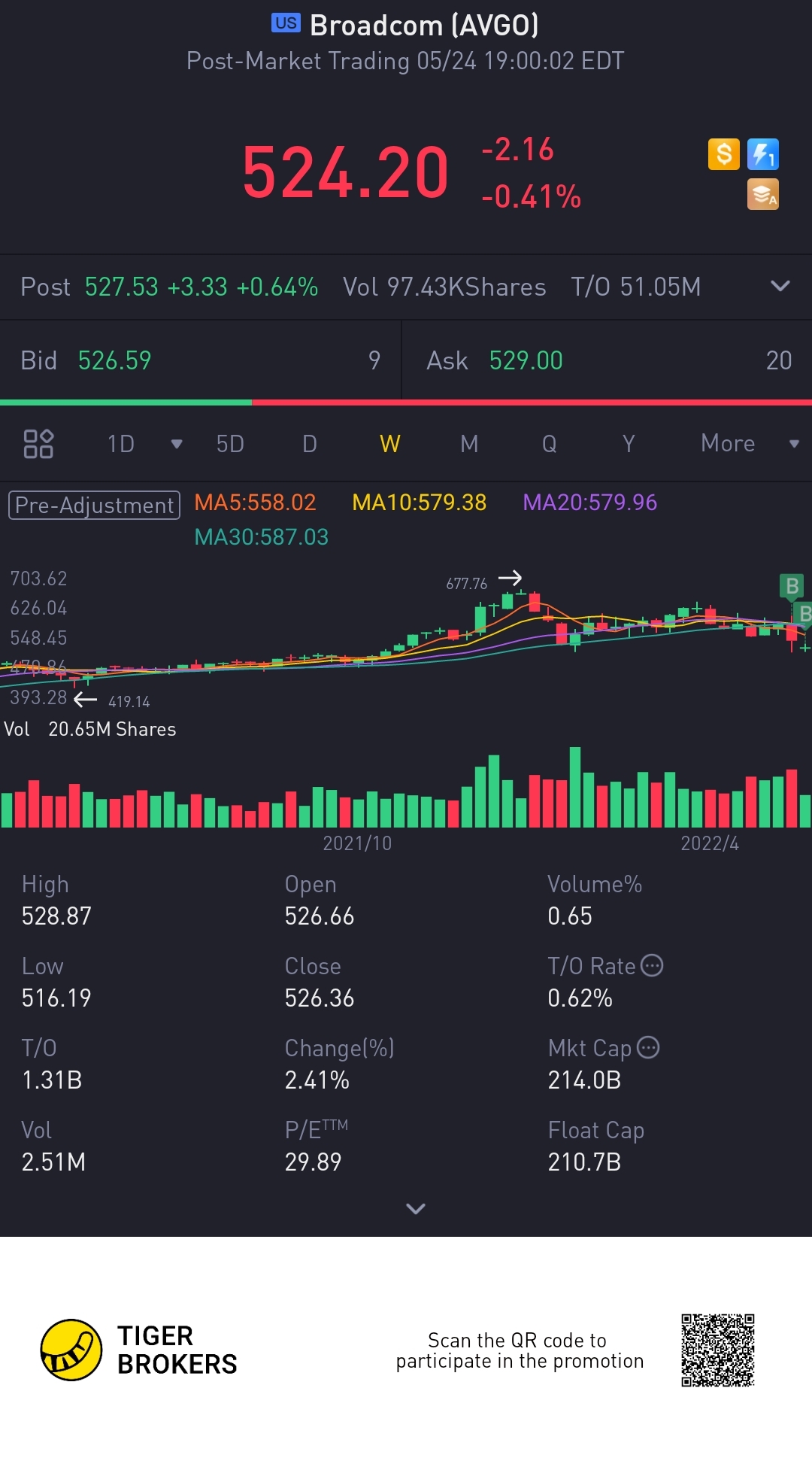The height and width of the screenshot is (1464, 812).
Task: Tap the Change(%) value 2.41%
Action: click(317, 1080)
